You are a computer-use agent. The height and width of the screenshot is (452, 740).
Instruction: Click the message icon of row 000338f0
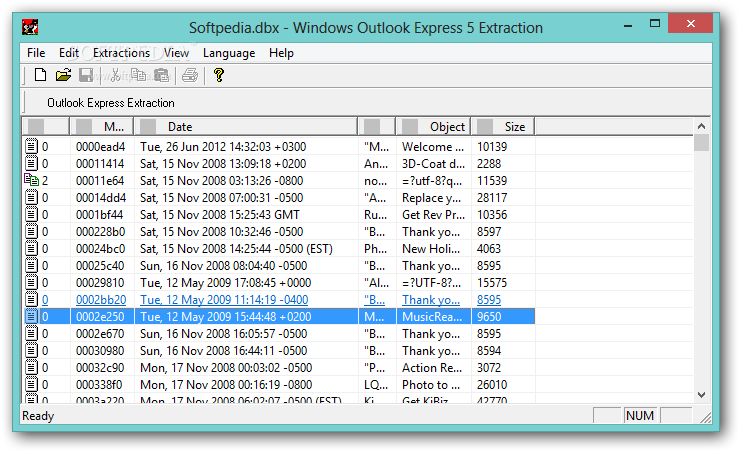[31, 384]
